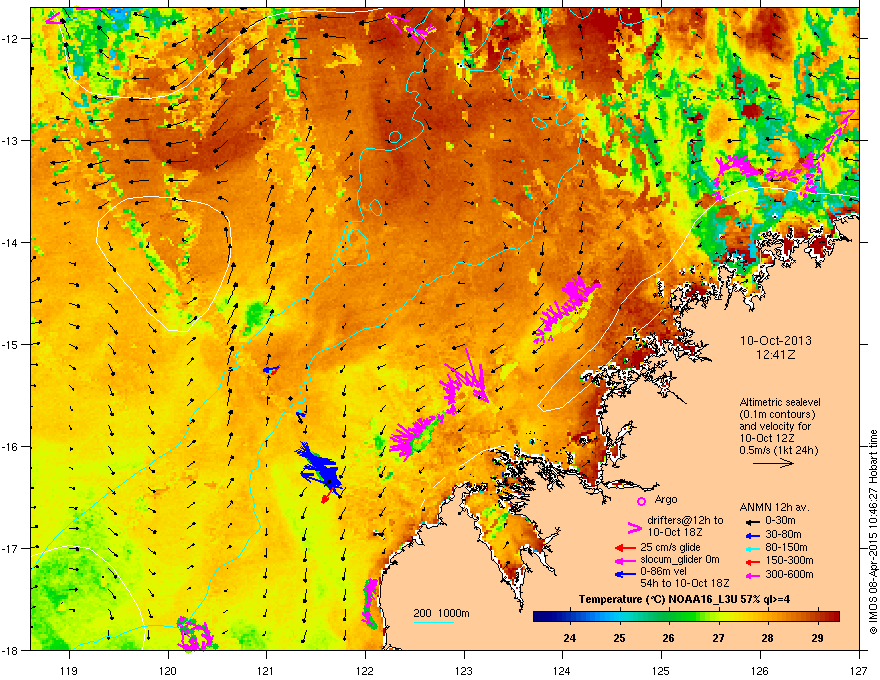Viewport: 880px width, 680px height.
Task: Click the '25 cm/s glide' legend label
Action: click(670, 547)
